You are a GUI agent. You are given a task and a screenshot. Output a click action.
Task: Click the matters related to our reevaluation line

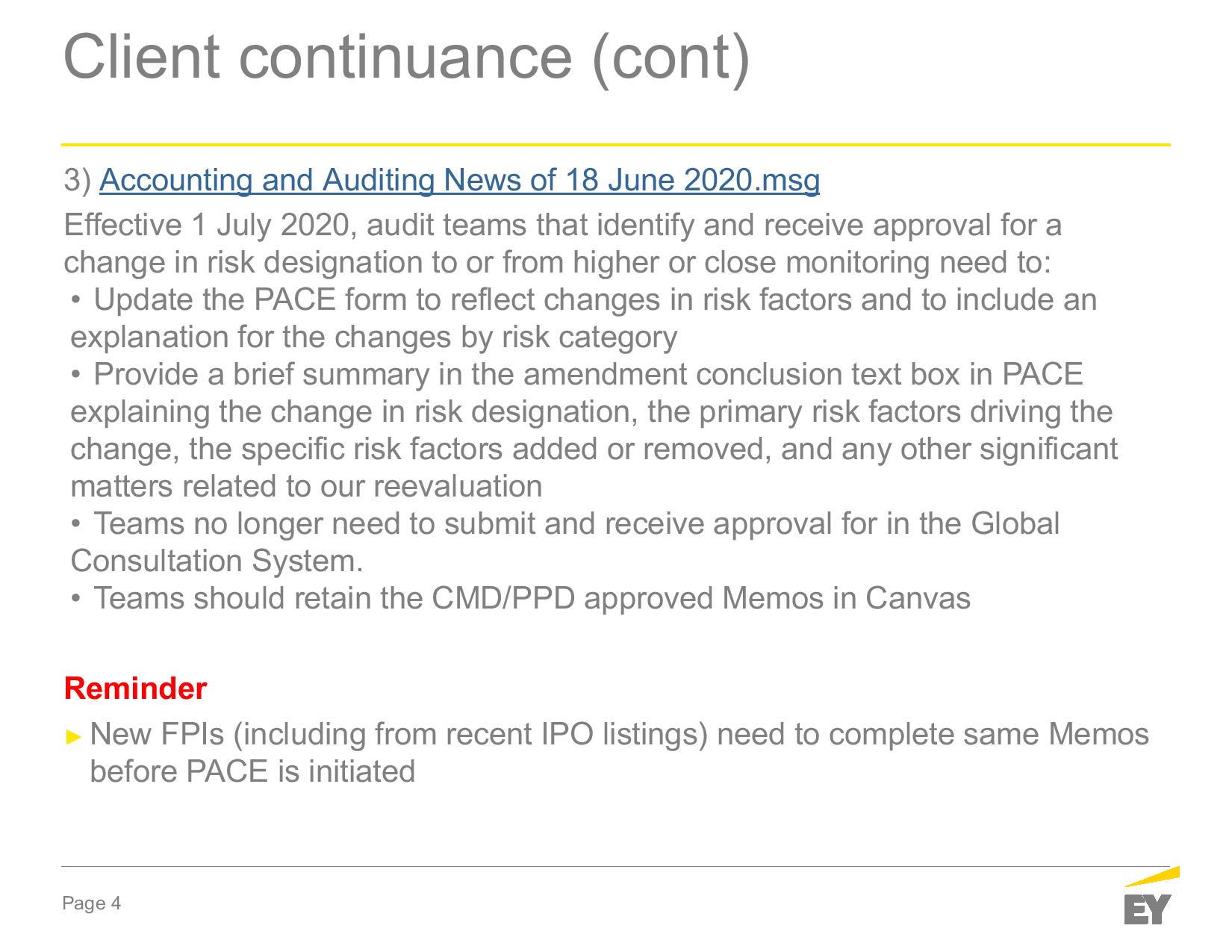point(306,487)
